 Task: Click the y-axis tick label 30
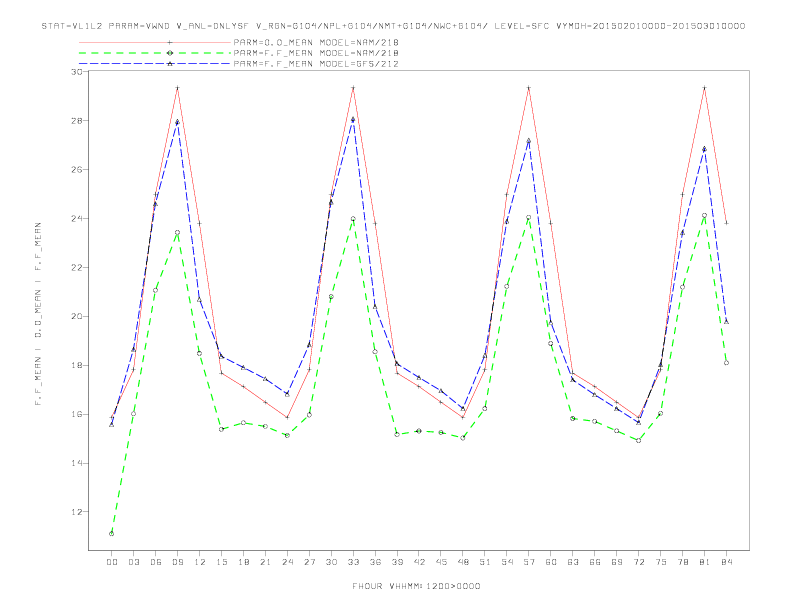click(77, 72)
